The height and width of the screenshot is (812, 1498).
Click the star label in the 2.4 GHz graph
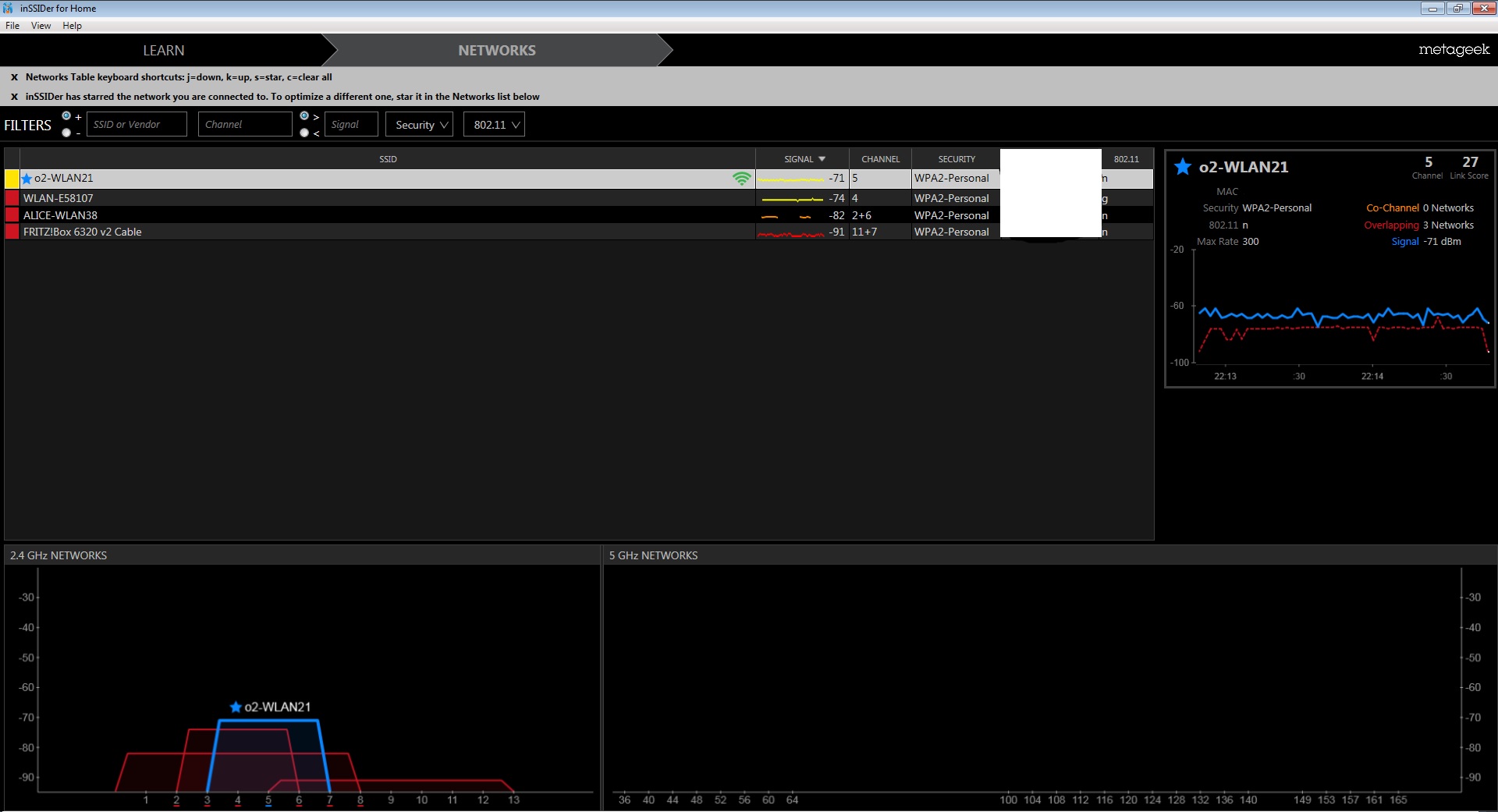[236, 707]
